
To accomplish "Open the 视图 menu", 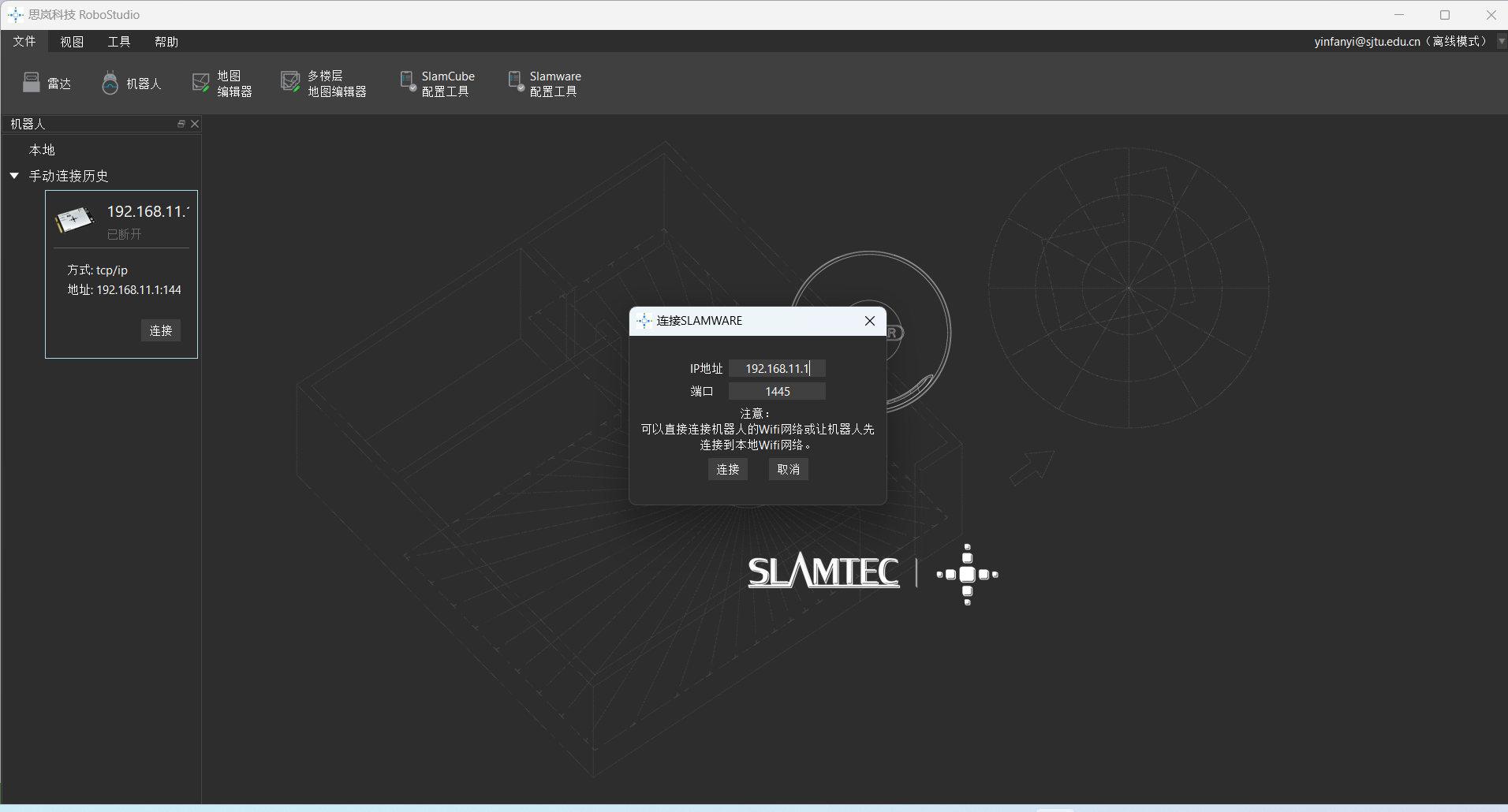I will coord(72,42).
